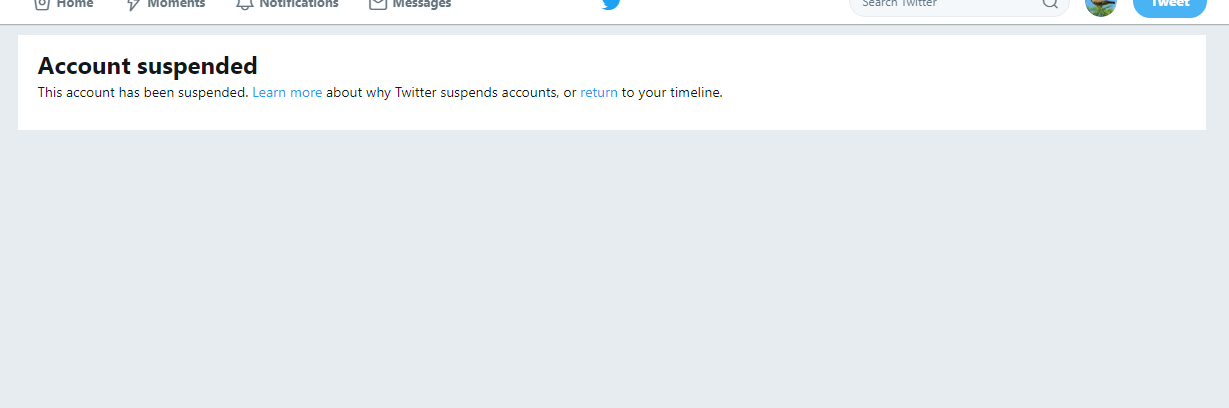Click the Home birdhouse icon

pos(42,4)
